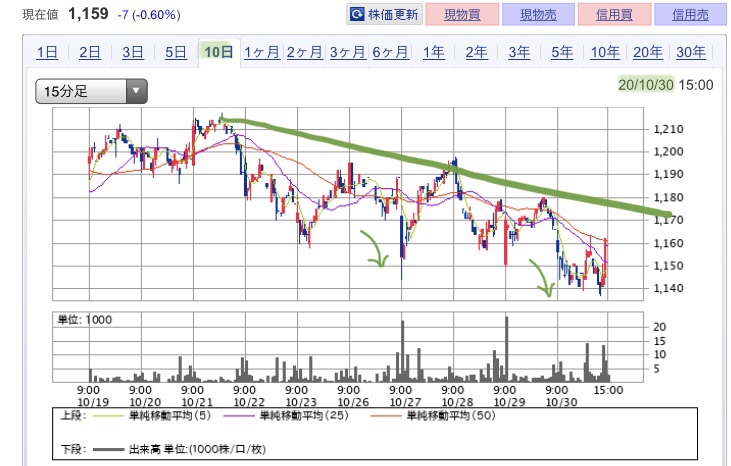Image resolution: width=731 pixels, height=466 pixels.
Task: Switch chart range to 1ヶ月
Action: pyautogui.click(x=262, y=52)
